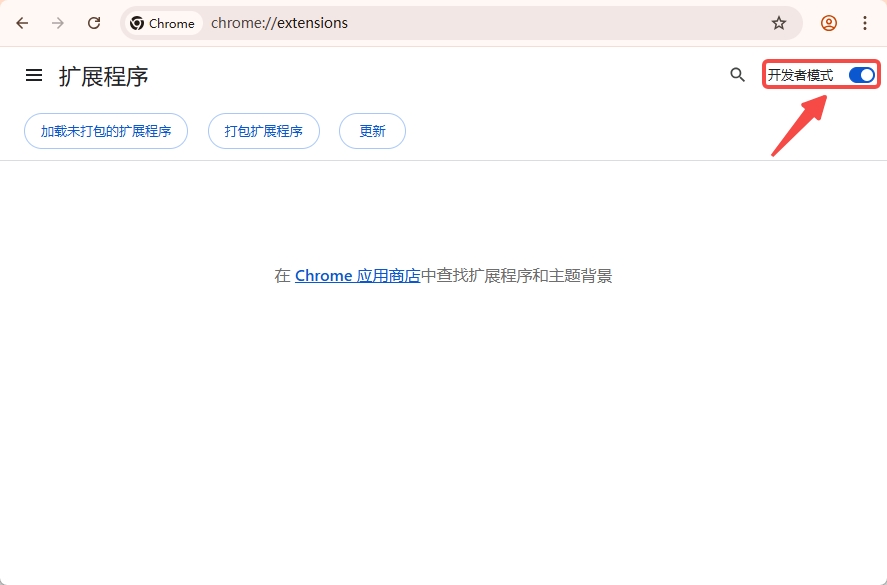Go back to the previous page
Viewport: 887px width, 585px height.
click(x=22, y=22)
